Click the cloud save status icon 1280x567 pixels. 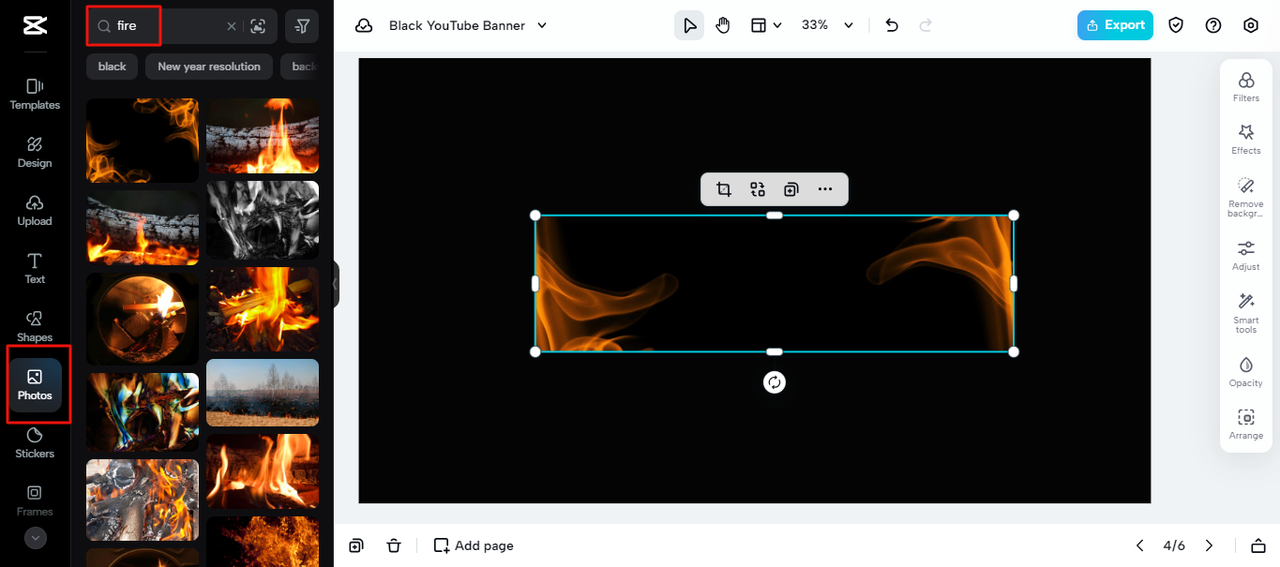tap(364, 26)
